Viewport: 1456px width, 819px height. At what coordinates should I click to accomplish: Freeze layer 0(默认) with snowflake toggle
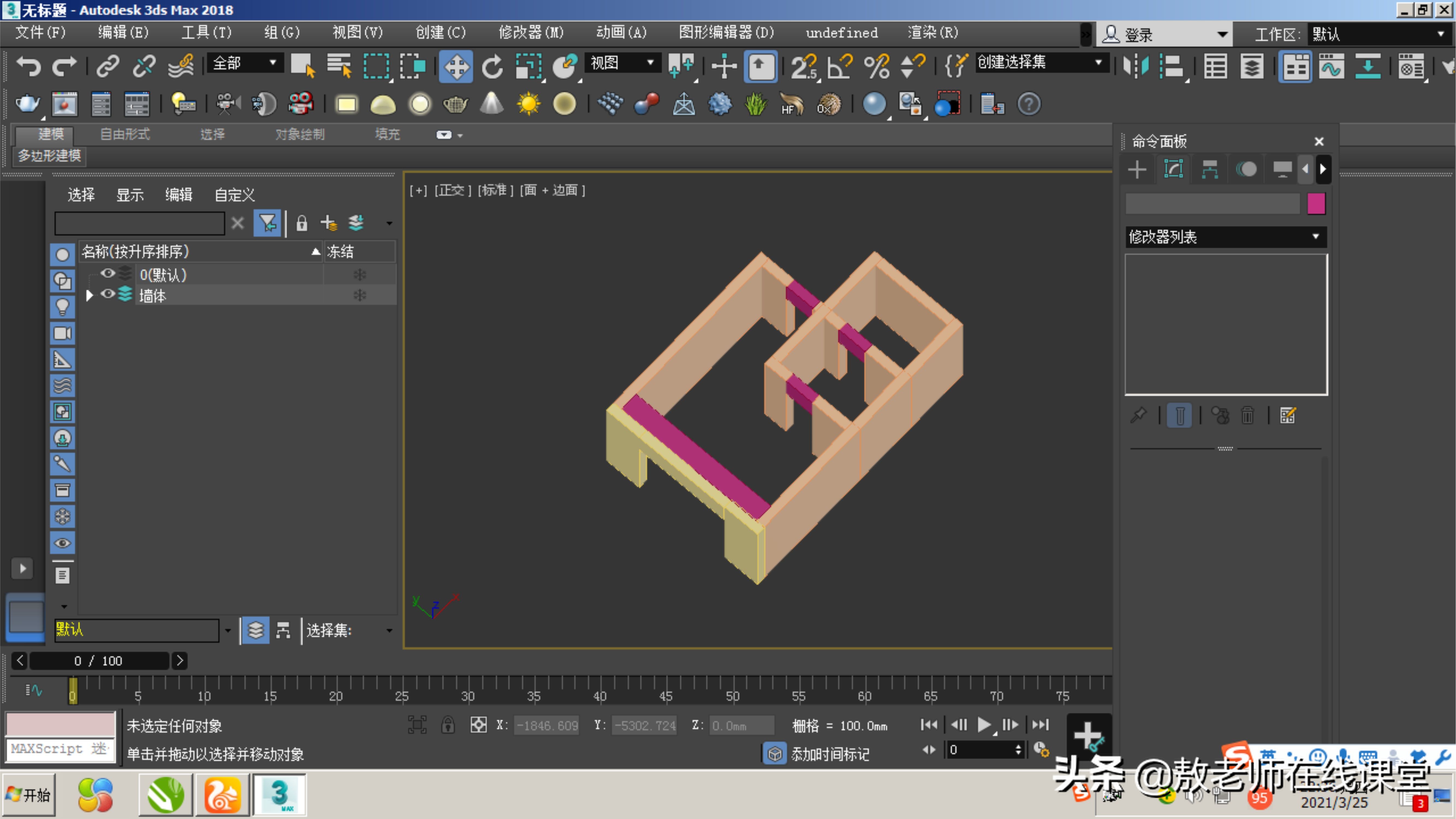point(360,274)
